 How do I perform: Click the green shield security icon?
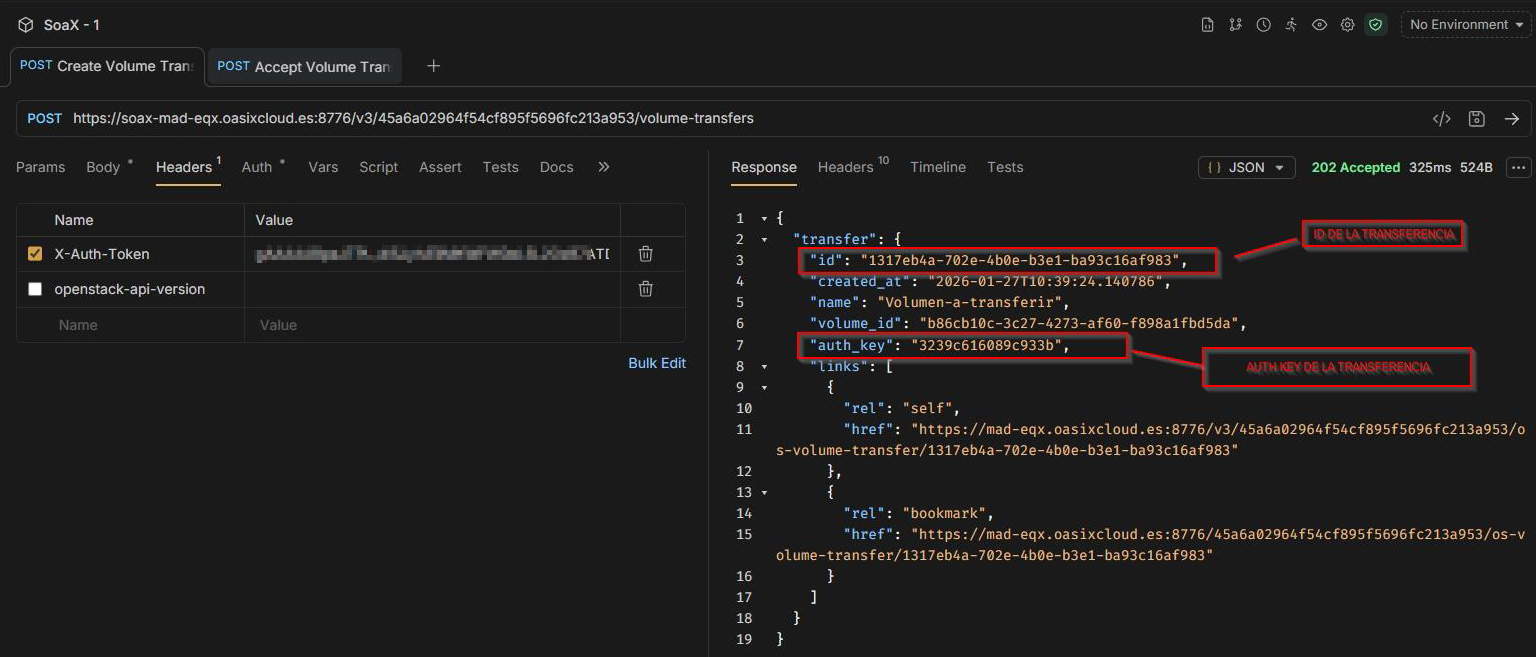click(x=1376, y=25)
